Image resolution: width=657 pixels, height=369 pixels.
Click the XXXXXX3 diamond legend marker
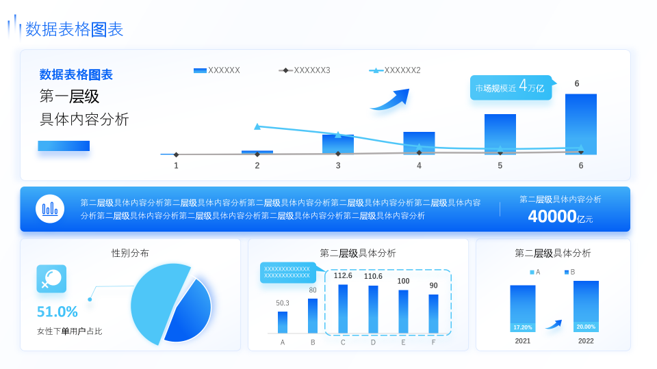point(285,70)
